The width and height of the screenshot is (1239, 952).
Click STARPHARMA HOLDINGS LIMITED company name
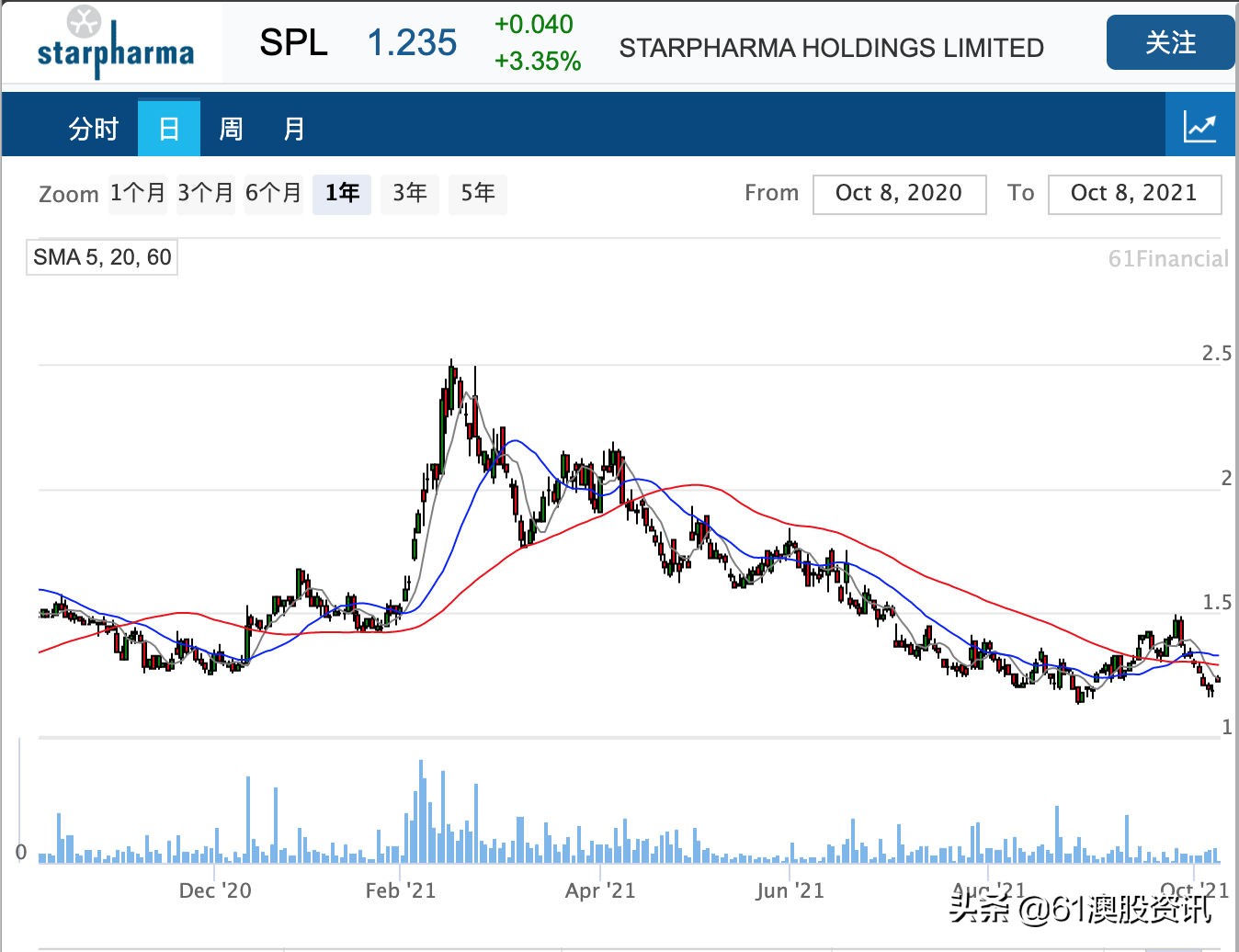point(832,48)
